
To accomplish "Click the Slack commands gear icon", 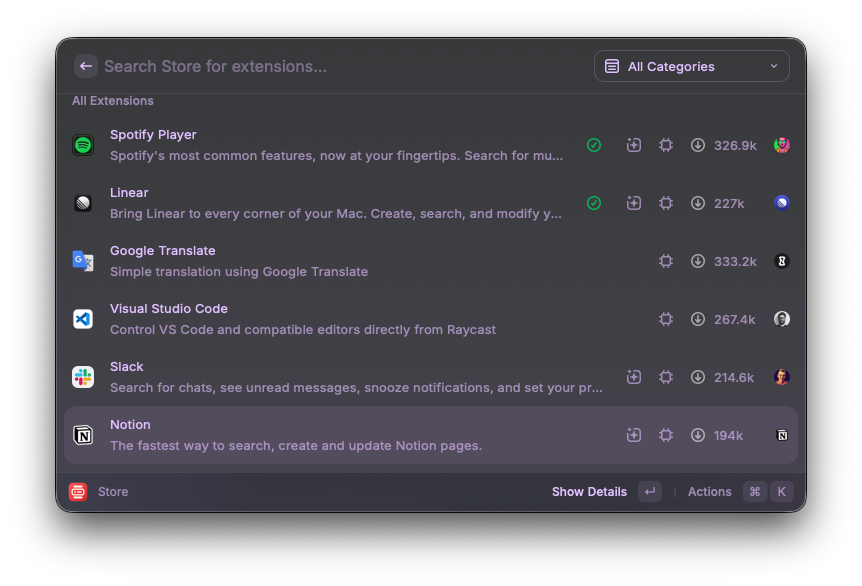I will [666, 377].
